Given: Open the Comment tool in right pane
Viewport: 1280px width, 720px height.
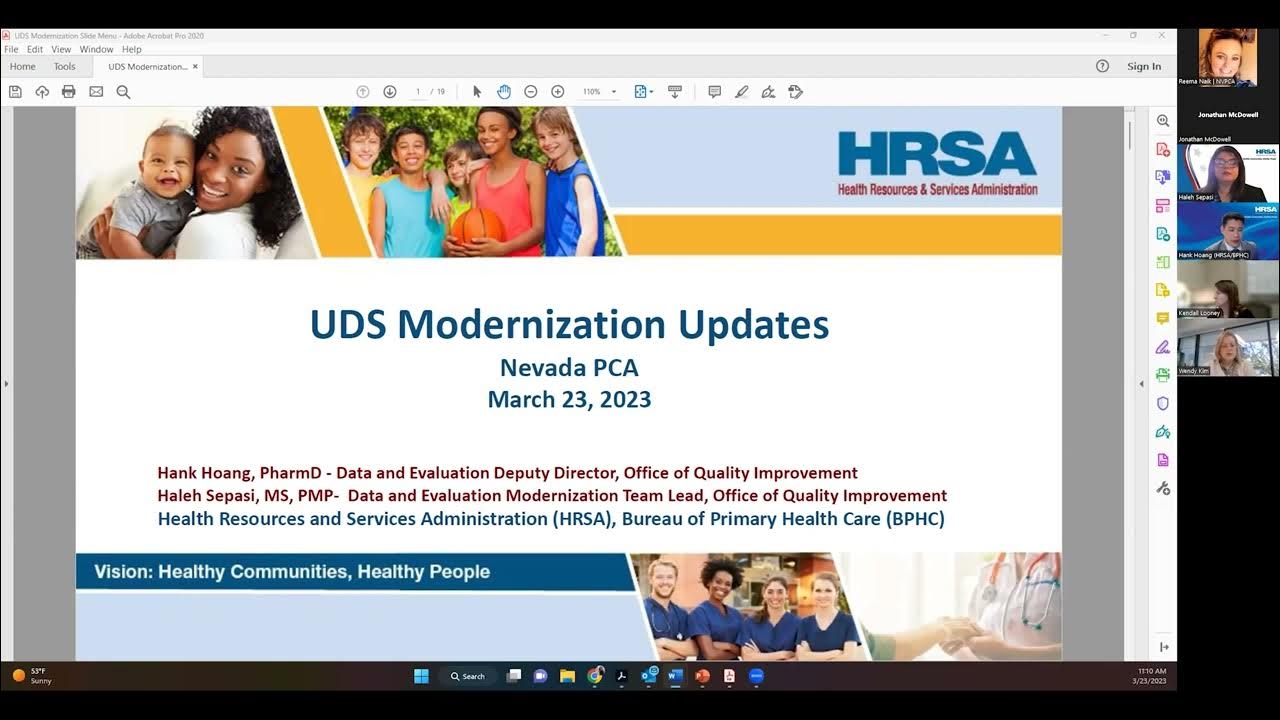Looking at the screenshot, I should coord(1163,318).
